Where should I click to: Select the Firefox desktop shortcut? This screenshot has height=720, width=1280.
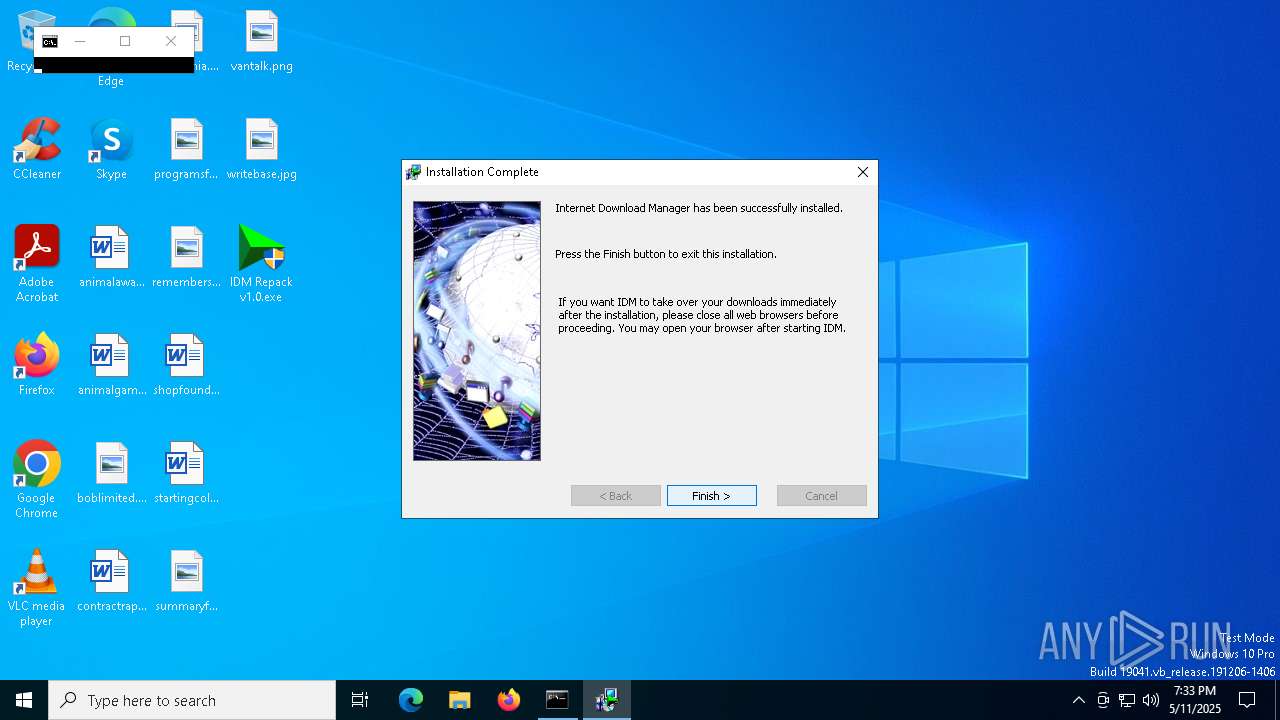pyautogui.click(x=37, y=365)
